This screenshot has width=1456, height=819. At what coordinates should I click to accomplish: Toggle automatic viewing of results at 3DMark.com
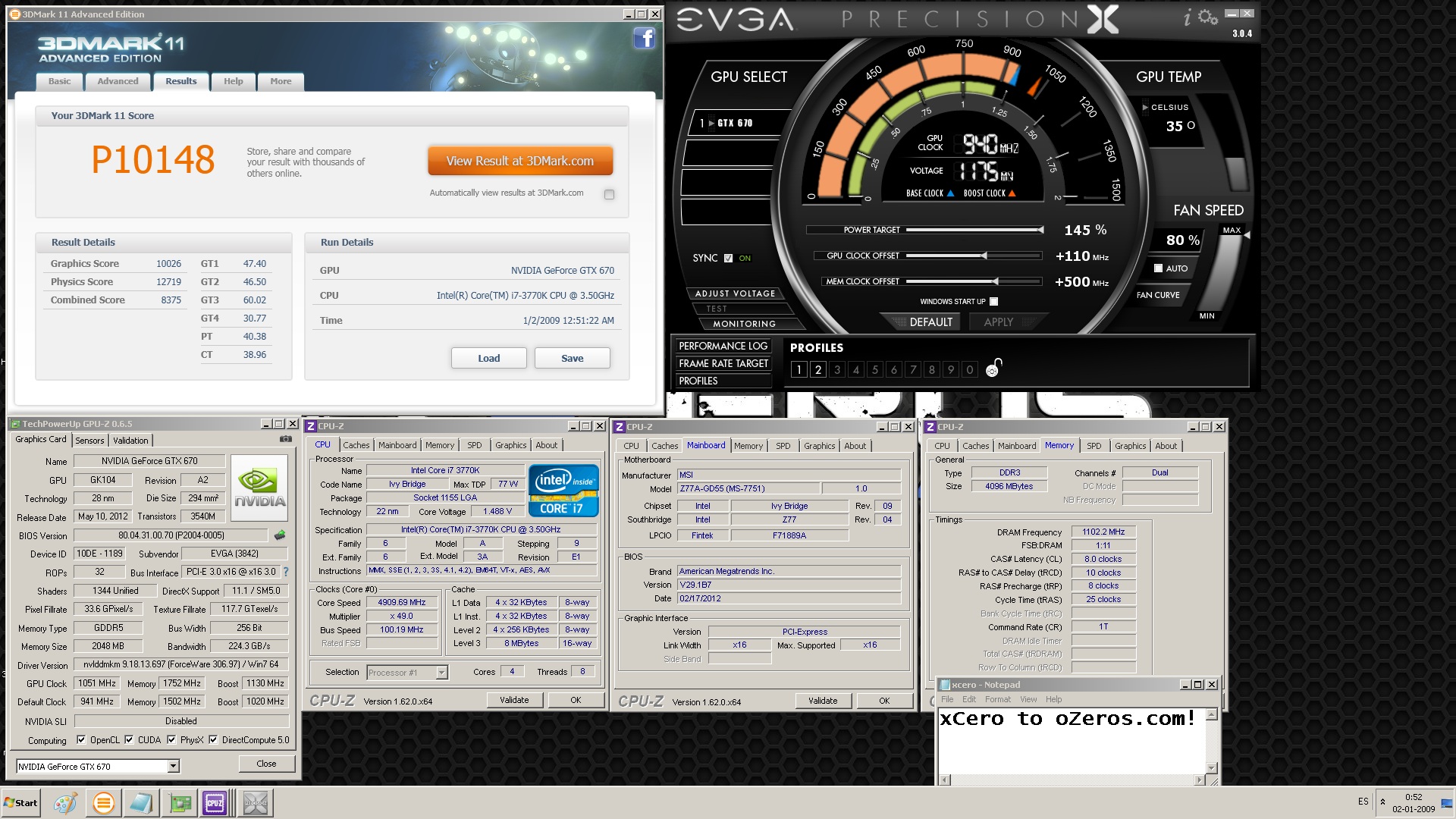(x=609, y=194)
